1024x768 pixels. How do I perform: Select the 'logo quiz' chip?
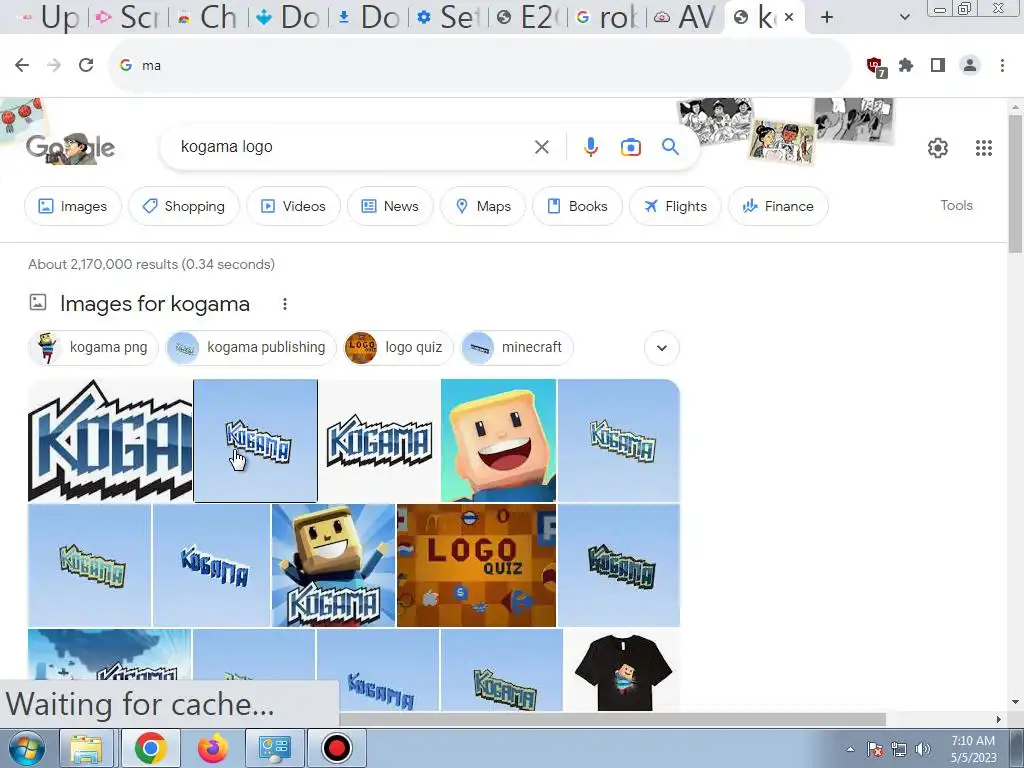click(398, 347)
